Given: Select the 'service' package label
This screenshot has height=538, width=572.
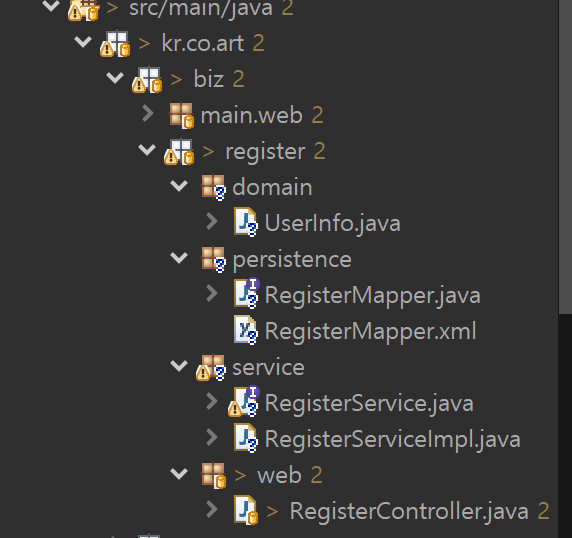Looking at the screenshot, I should point(268,368).
